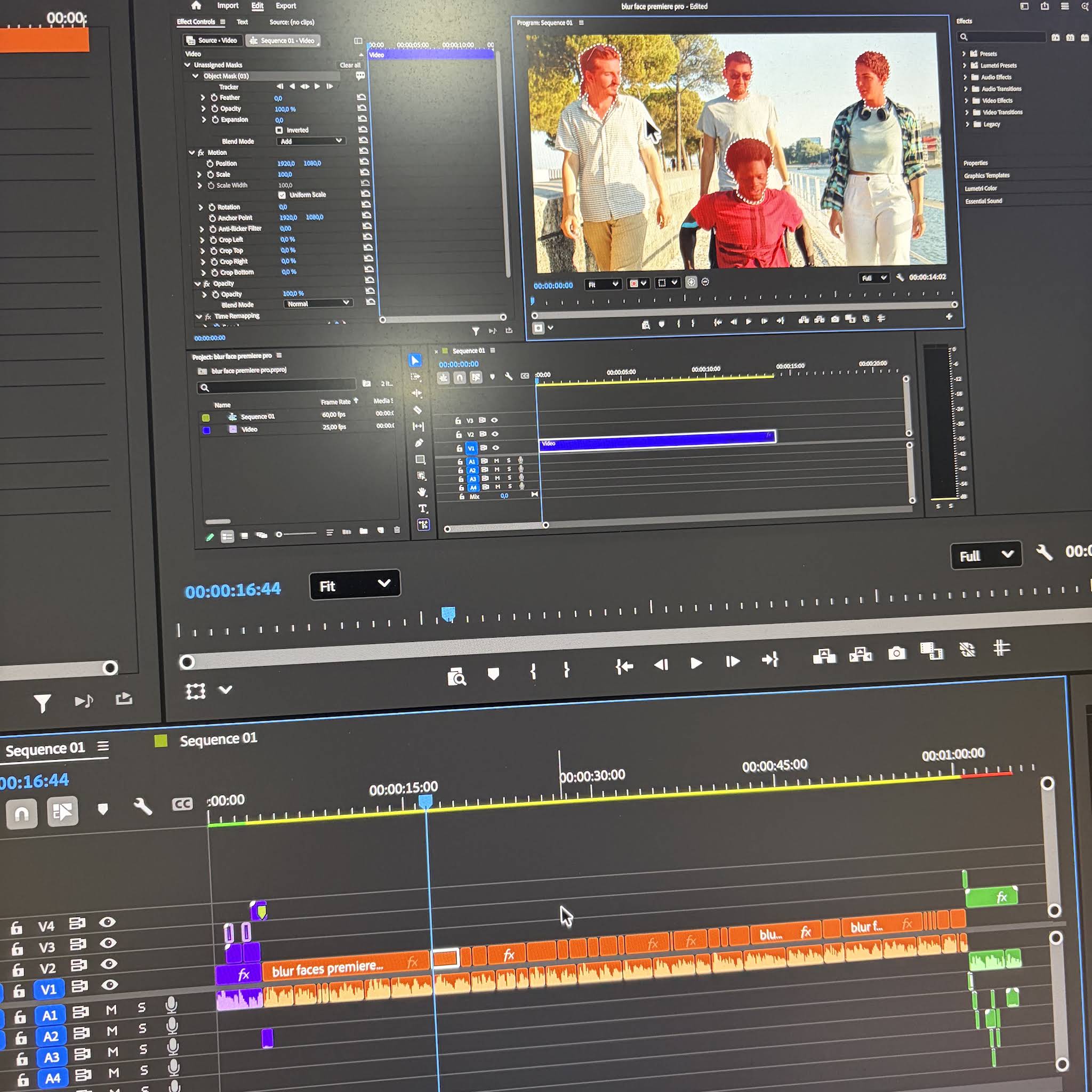Select the Type tool in tools panel
Screen dimensions: 1092x1092
click(422, 509)
